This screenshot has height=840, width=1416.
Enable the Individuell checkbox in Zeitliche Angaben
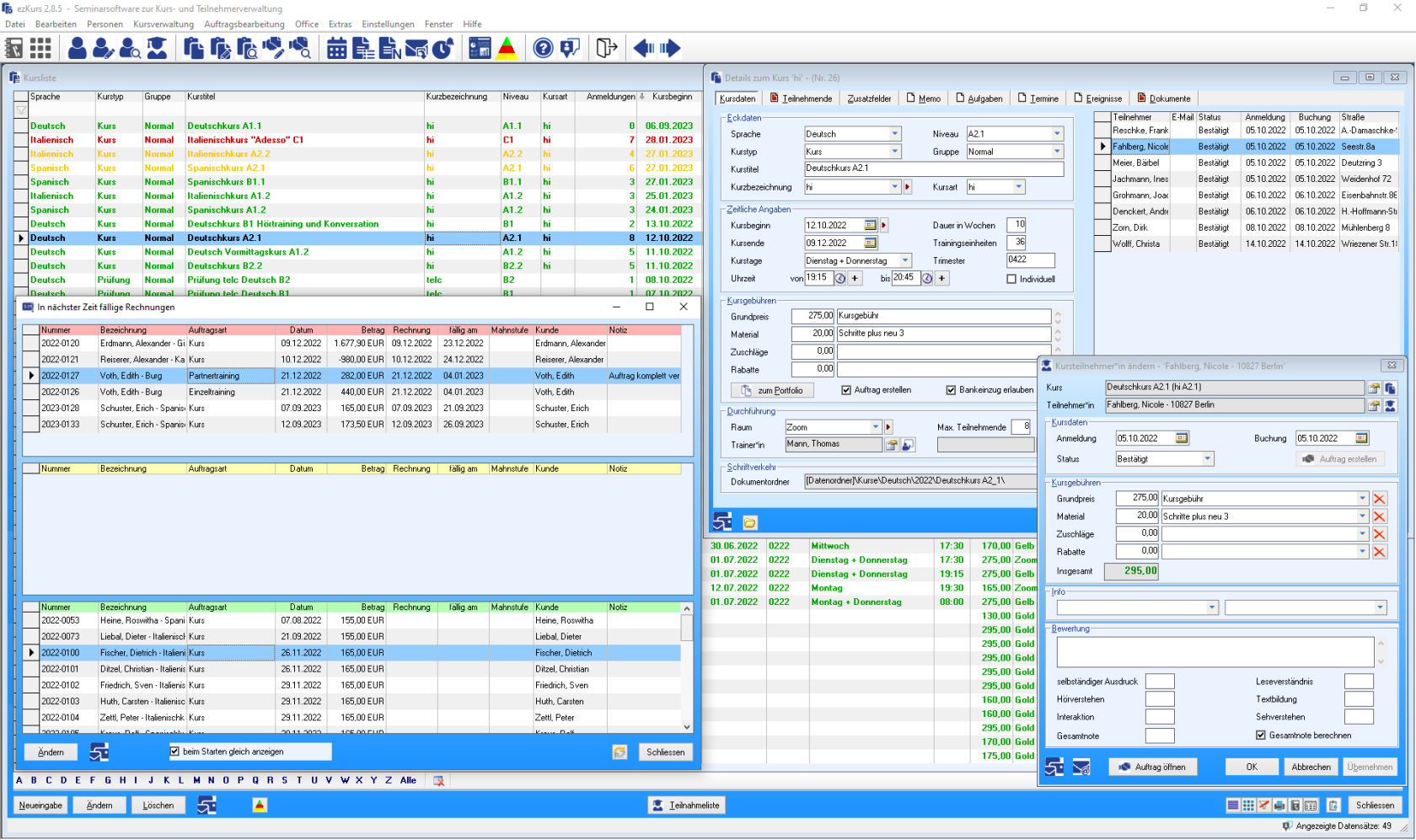(1011, 278)
